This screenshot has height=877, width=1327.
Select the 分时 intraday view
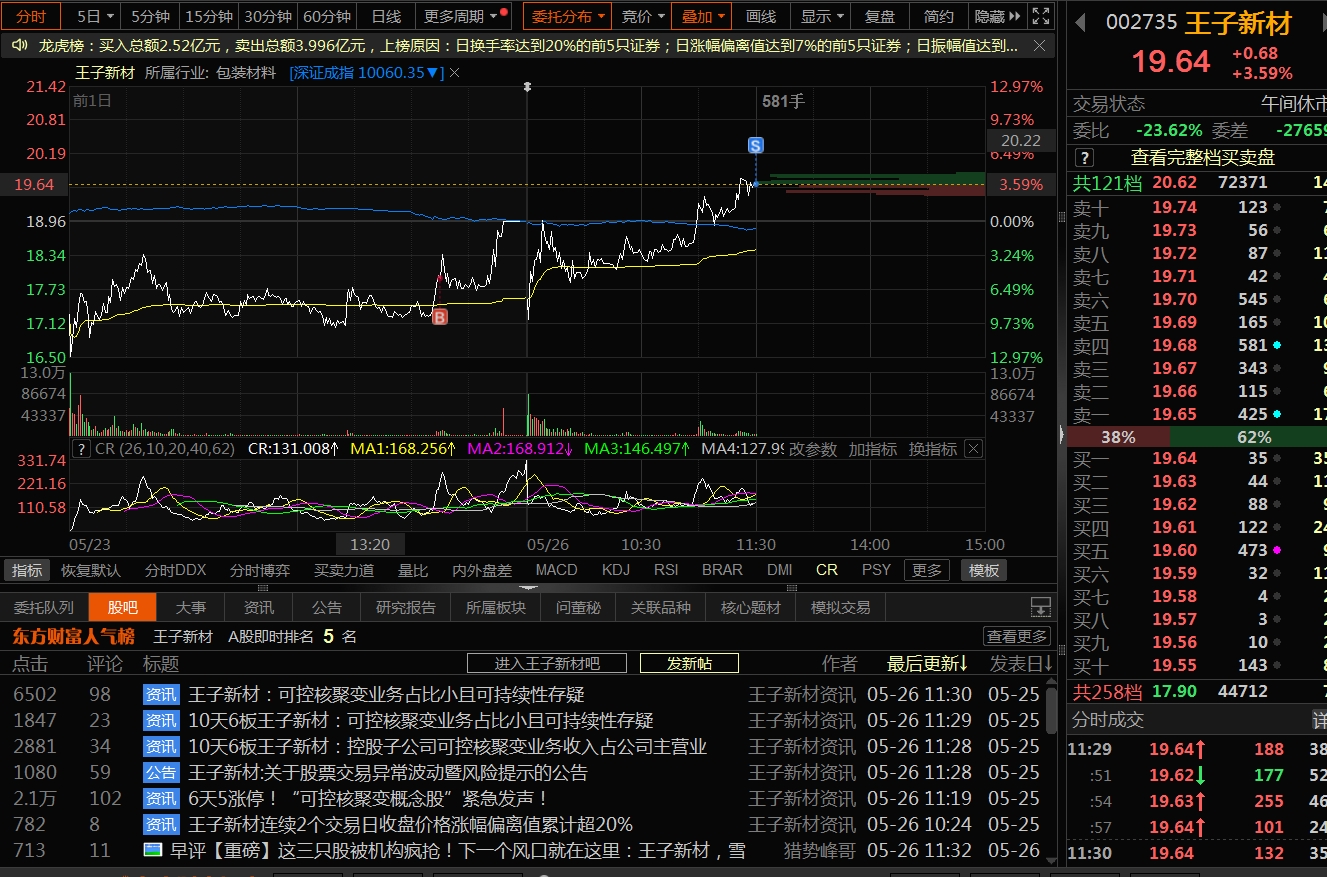point(31,16)
